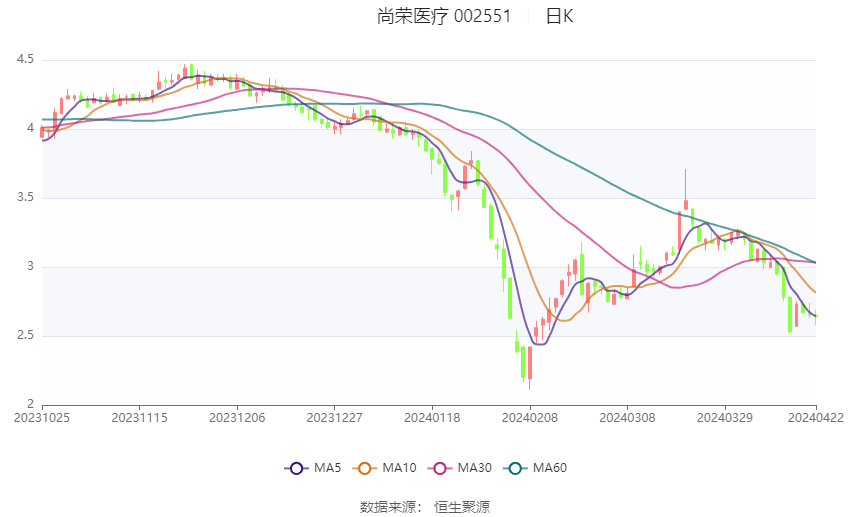The height and width of the screenshot is (517, 850).
Task: Click the 20231206 x-axis date label
Action: [237, 418]
